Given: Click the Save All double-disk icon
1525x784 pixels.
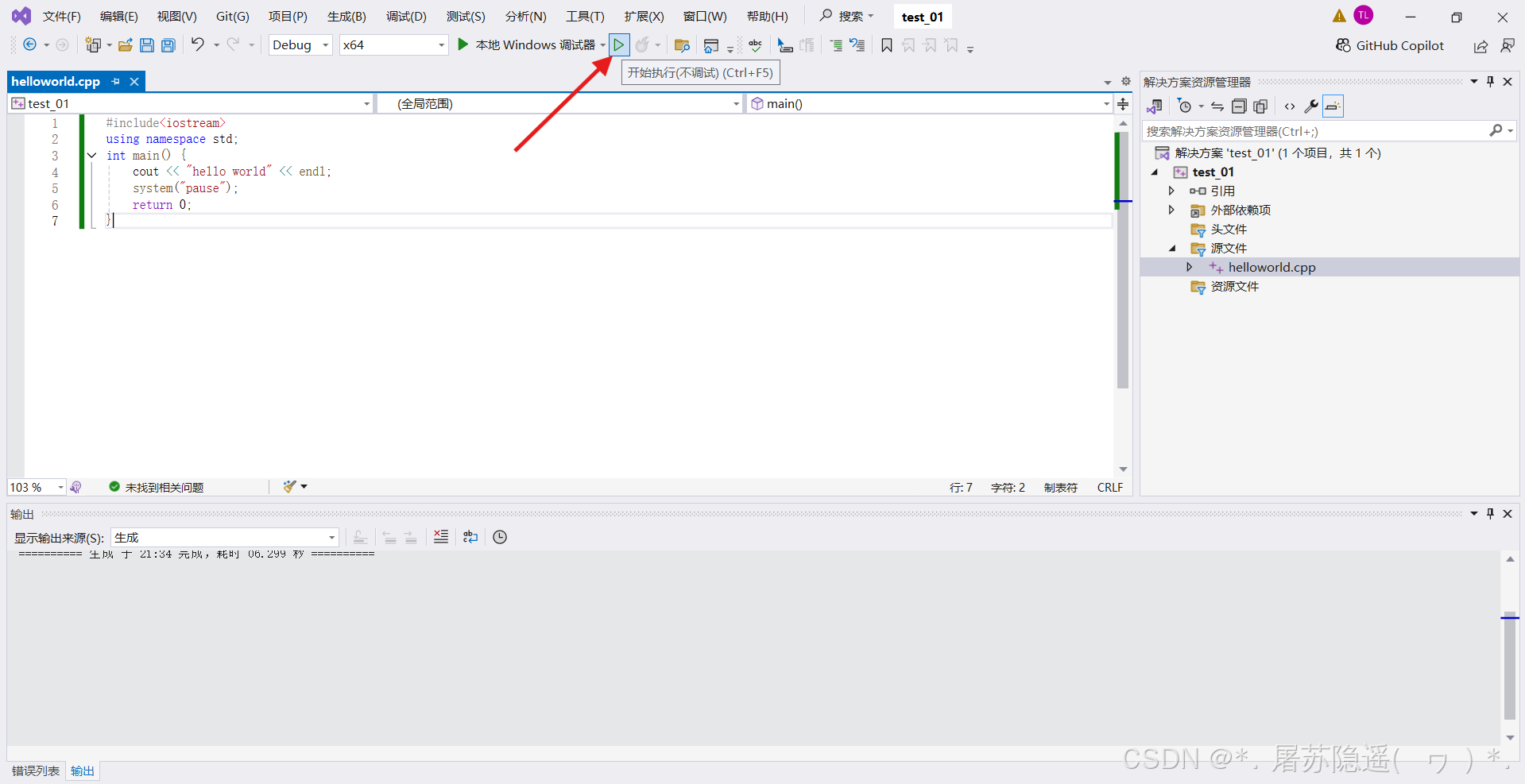Looking at the screenshot, I should pyautogui.click(x=168, y=45).
